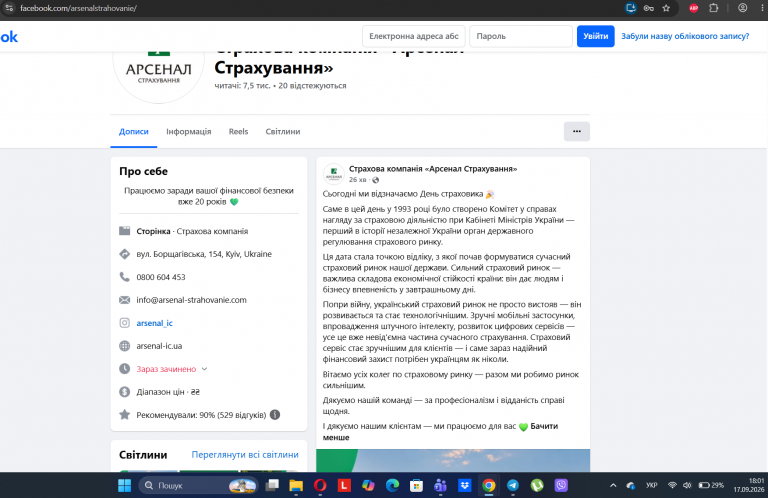Open Microsoft Teams from the taskbar
The image size is (768, 498).
(x=440, y=485)
